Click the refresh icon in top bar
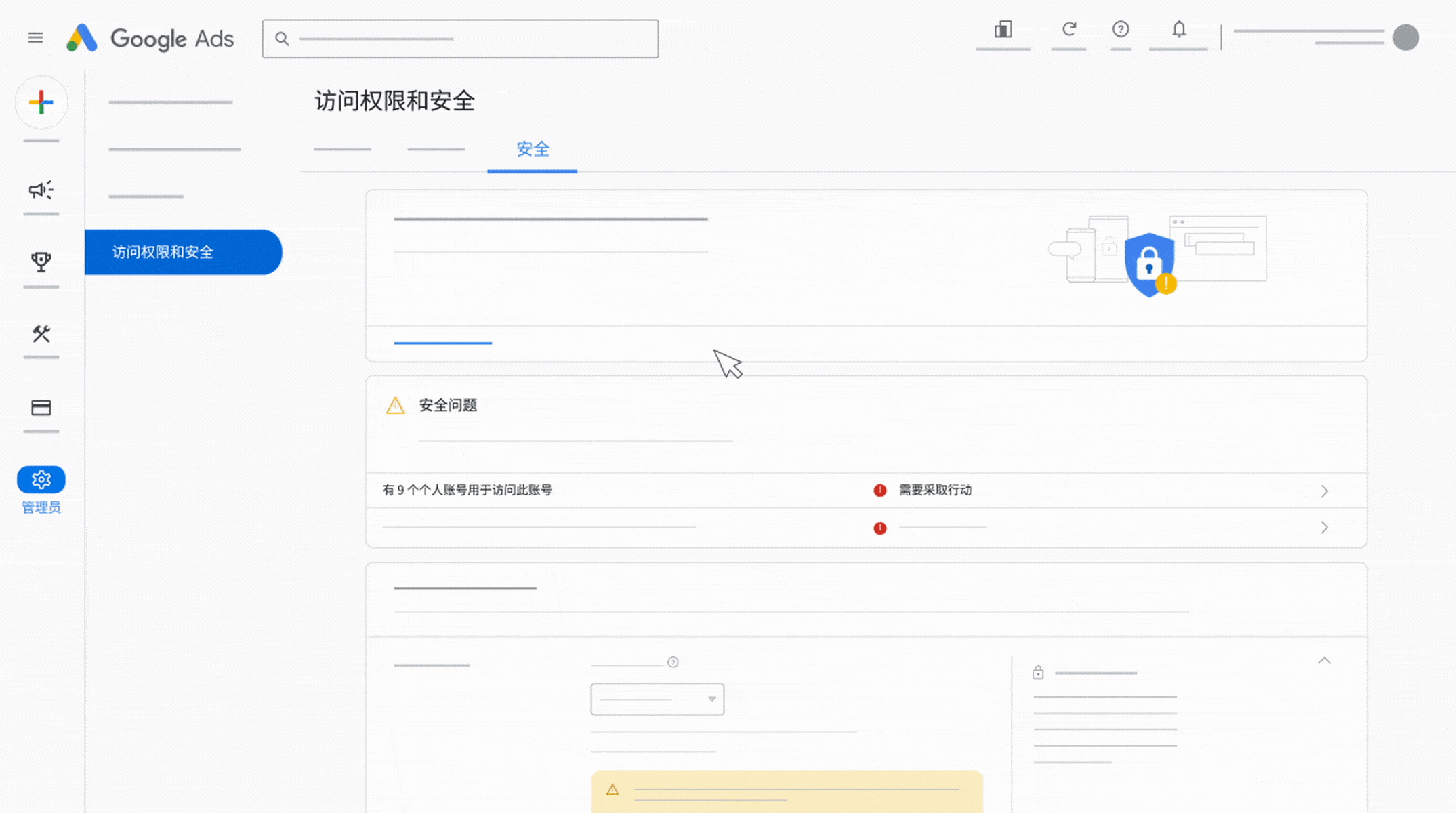Image resolution: width=1456 pixels, height=813 pixels. (1069, 30)
